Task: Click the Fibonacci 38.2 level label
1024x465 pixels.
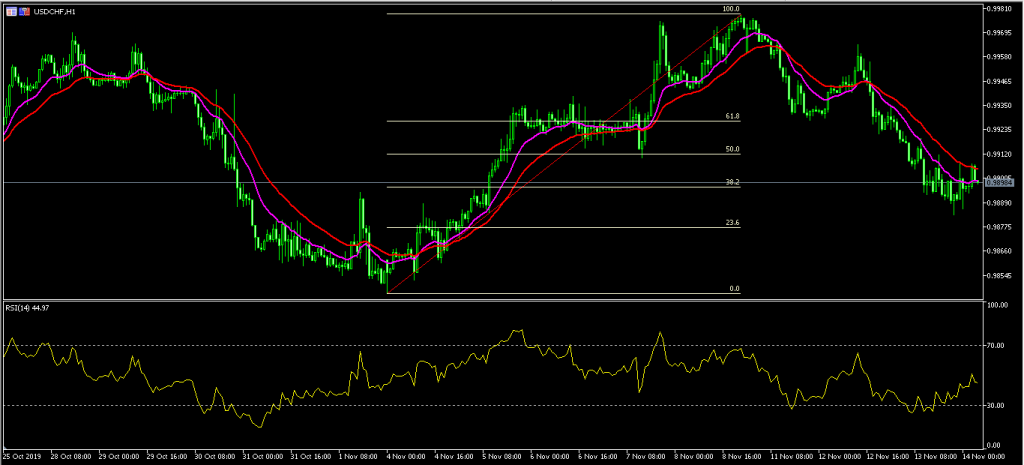Action: coord(733,183)
